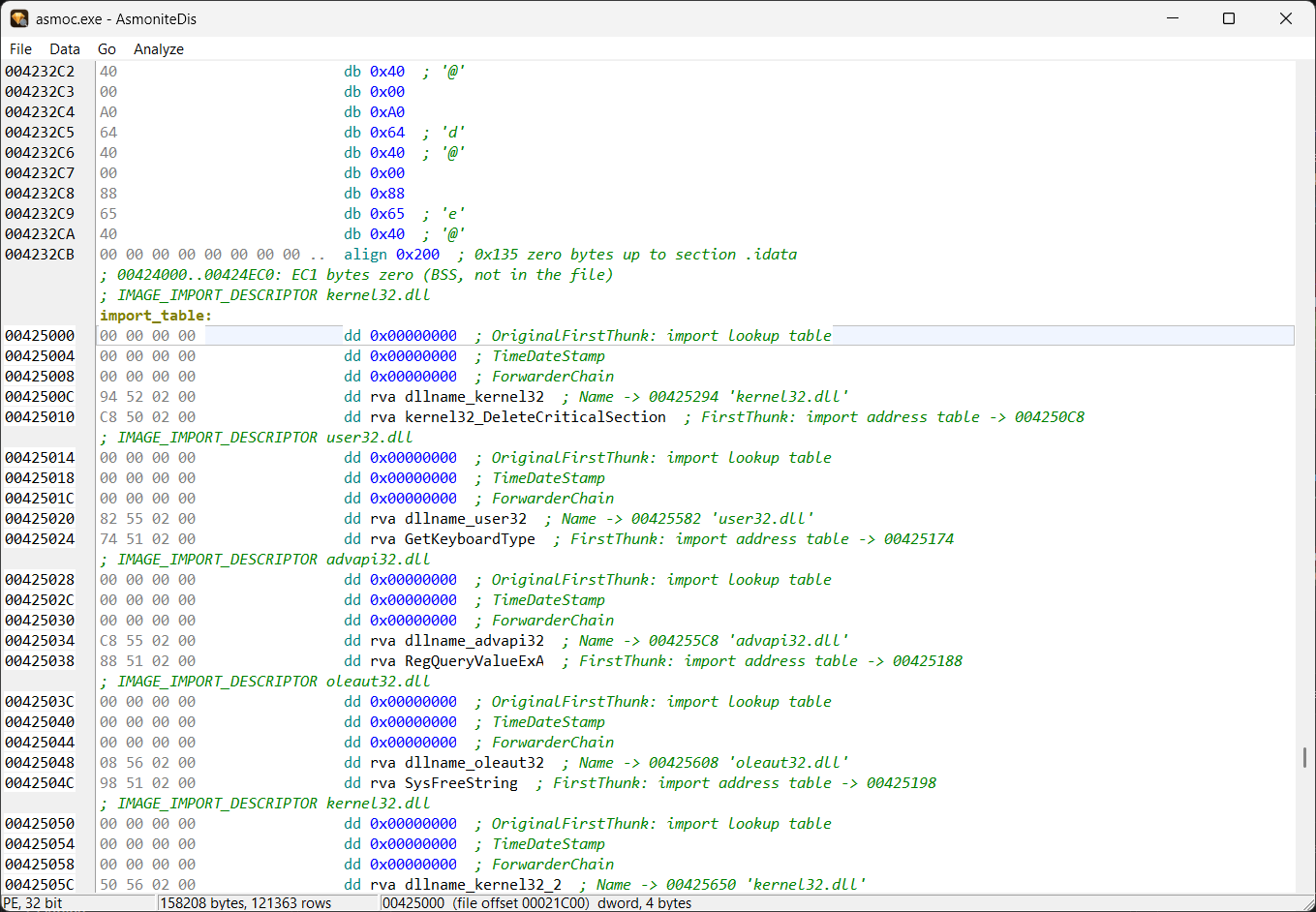This screenshot has width=1316, height=912.
Task: Open the Analyze menu
Action: click(159, 48)
